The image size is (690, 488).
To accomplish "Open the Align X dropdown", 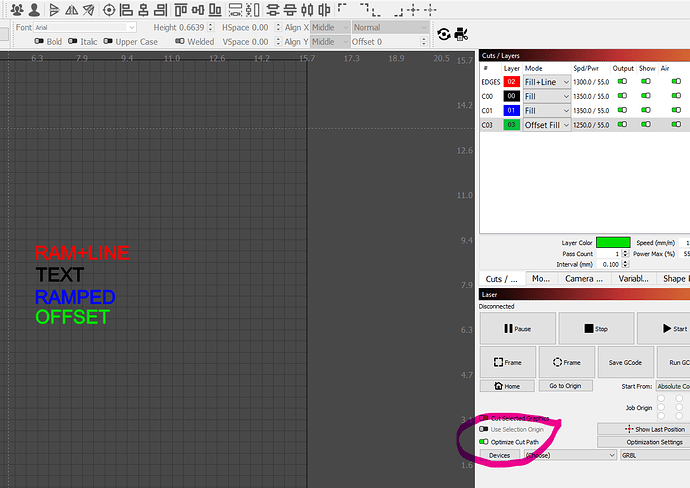I will 330,27.
